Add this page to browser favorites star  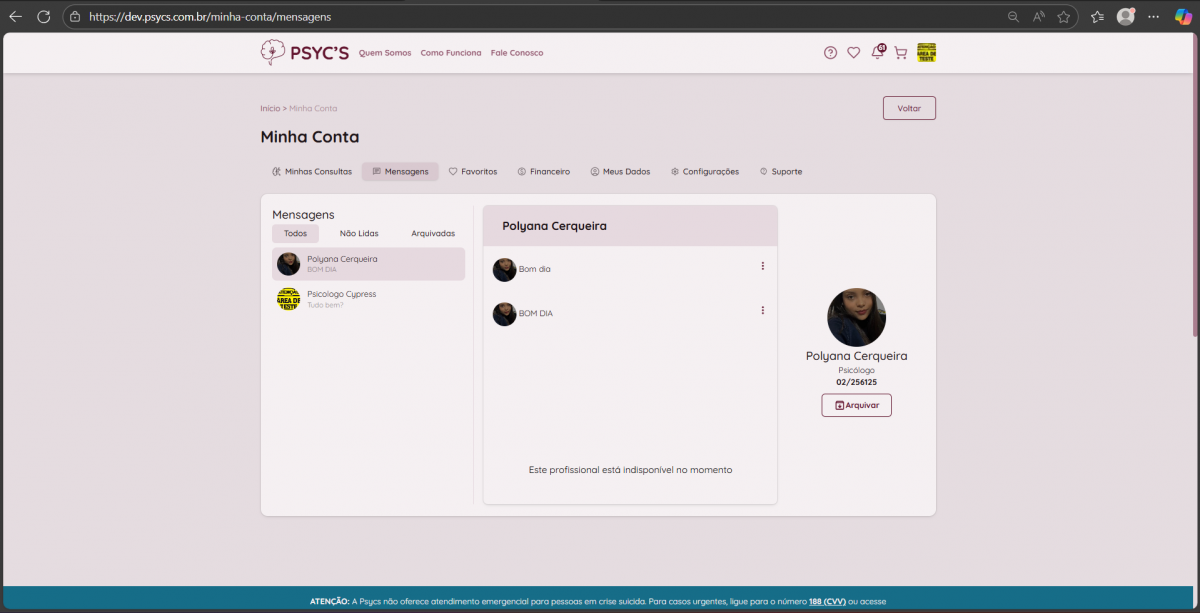point(1064,17)
